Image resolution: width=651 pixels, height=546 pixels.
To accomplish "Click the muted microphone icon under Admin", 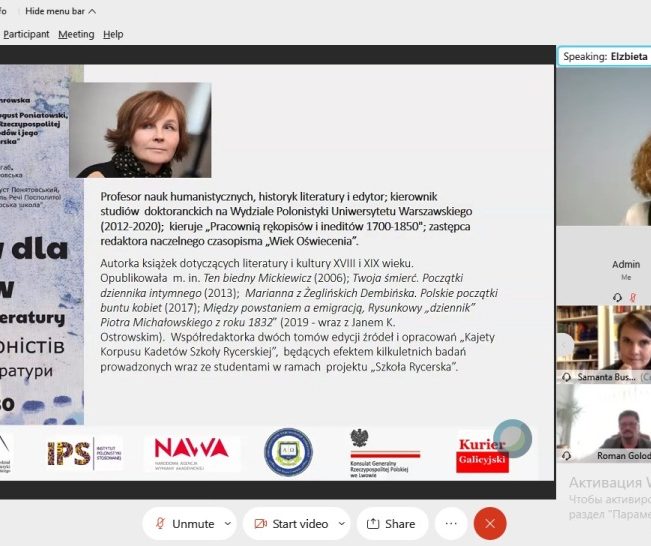I will tap(633, 297).
